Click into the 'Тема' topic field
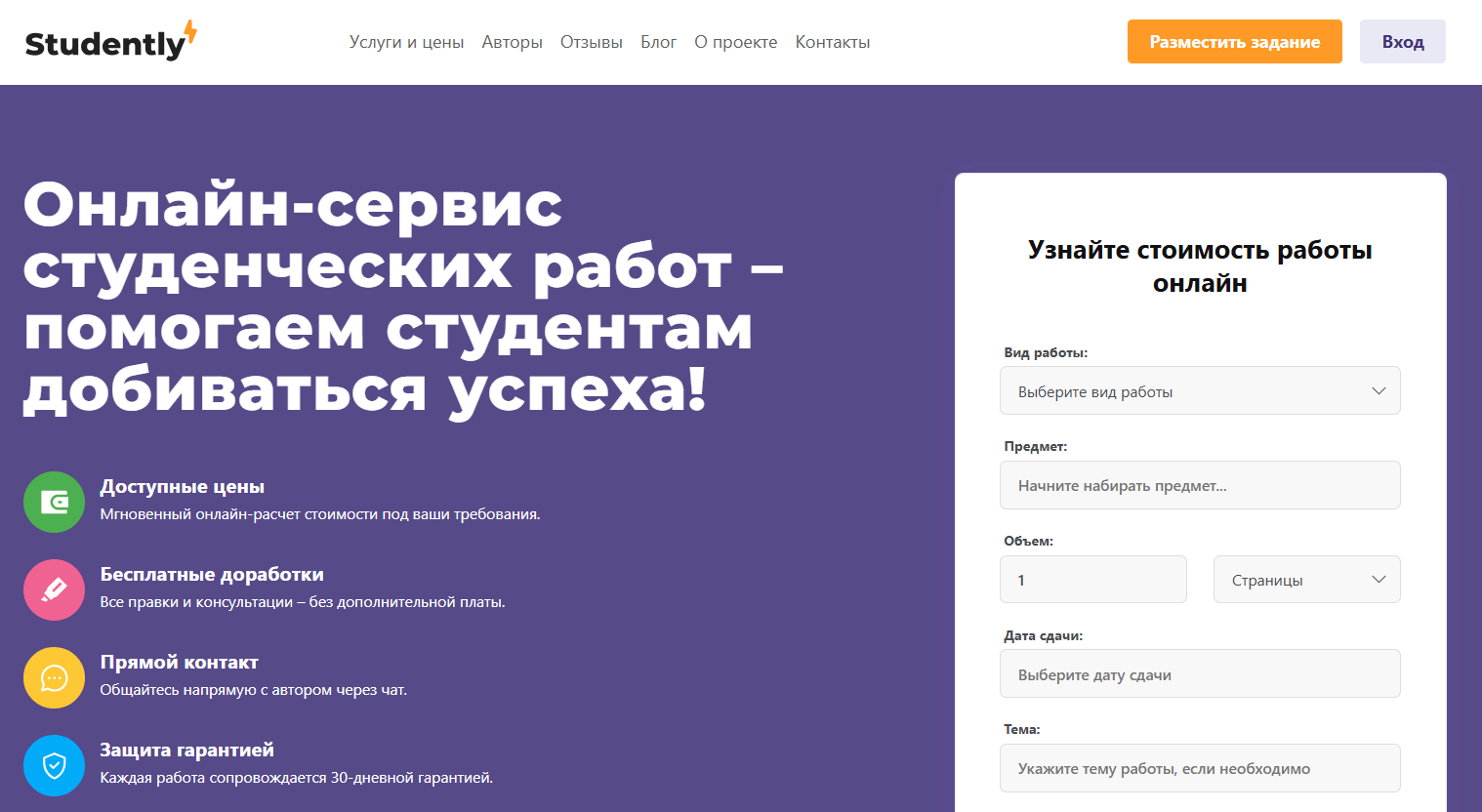The width and height of the screenshot is (1482, 812). [x=1199, y=769]
